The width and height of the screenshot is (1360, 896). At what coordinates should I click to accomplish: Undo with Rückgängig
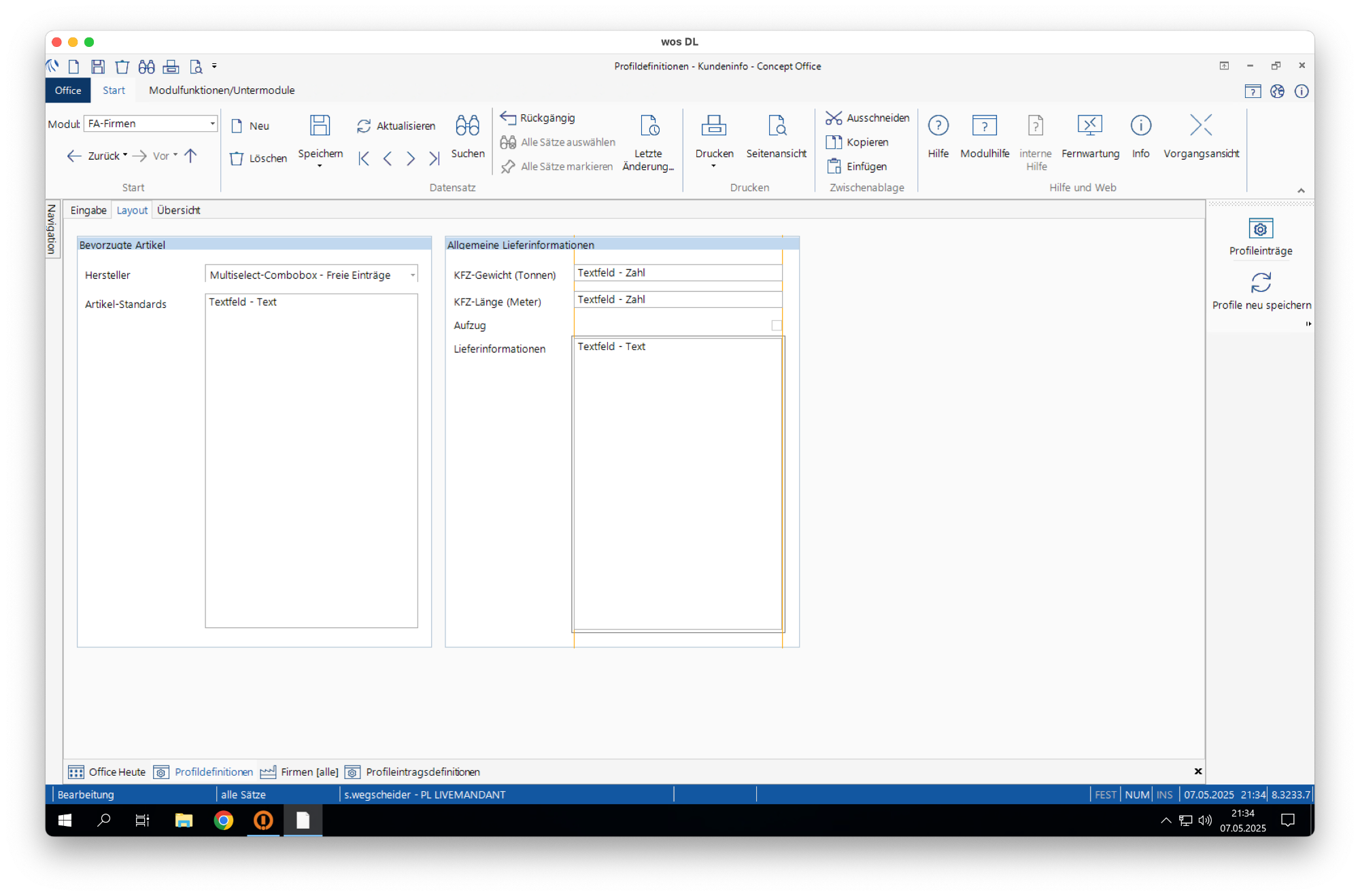point(538,118)
